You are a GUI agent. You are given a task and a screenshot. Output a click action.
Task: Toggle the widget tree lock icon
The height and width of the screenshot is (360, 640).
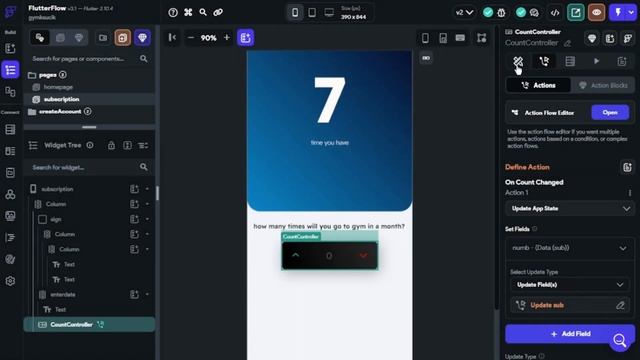[111, 145]
